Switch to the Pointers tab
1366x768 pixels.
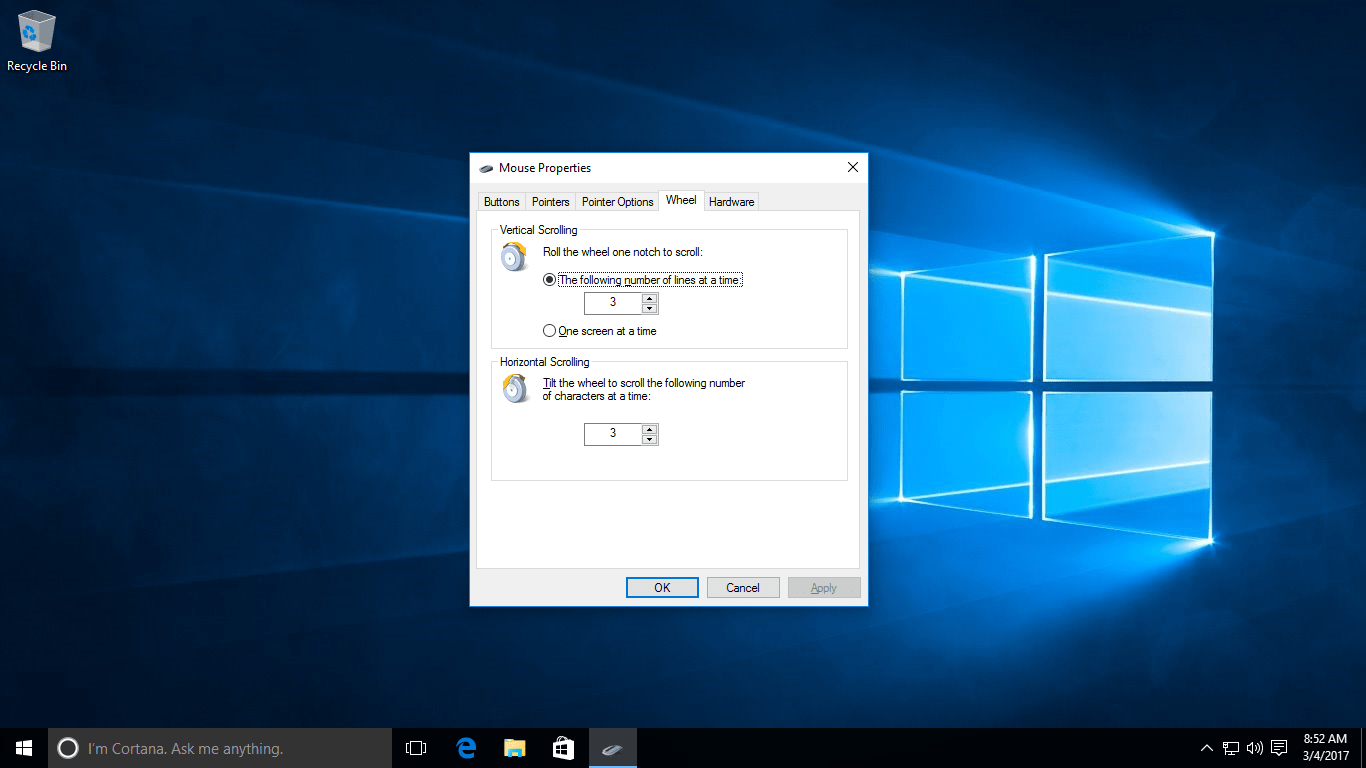[x=550, y=201]
